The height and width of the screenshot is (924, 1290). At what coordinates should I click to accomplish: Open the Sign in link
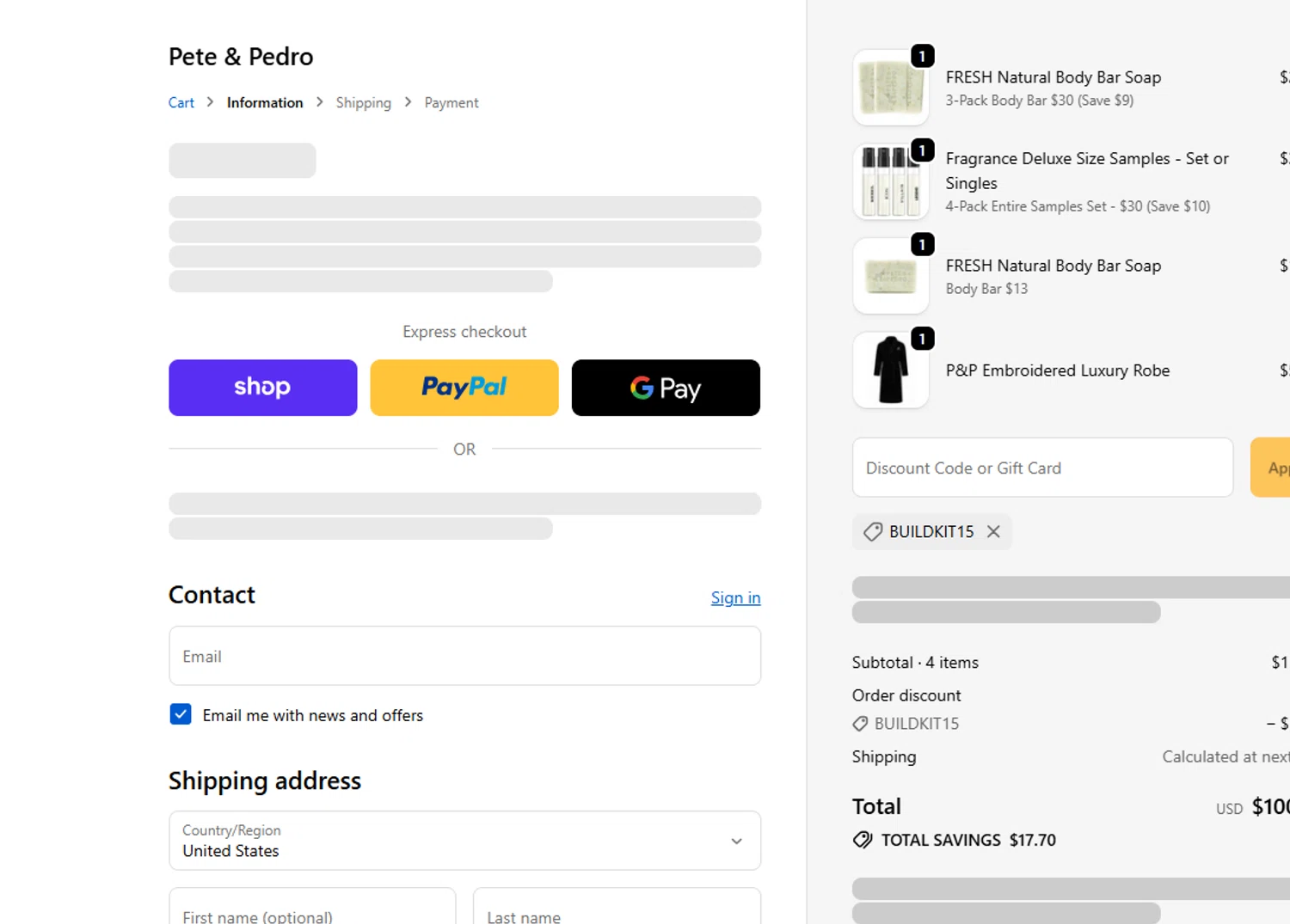click(x=735, y=597)
